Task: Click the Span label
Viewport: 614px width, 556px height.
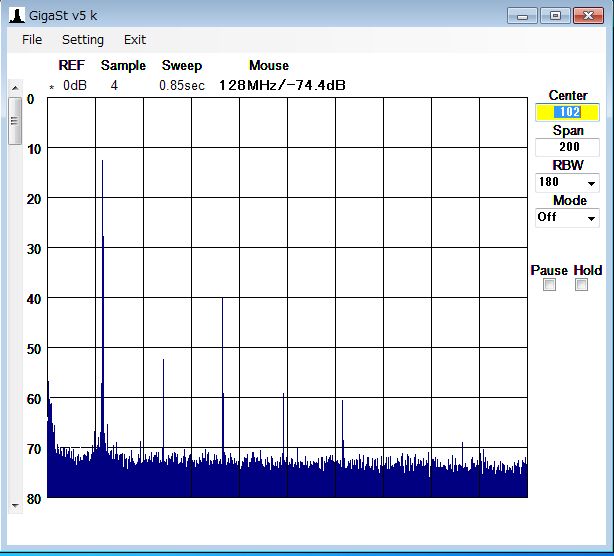Action: pyautogui.click(x=568, y=130)
